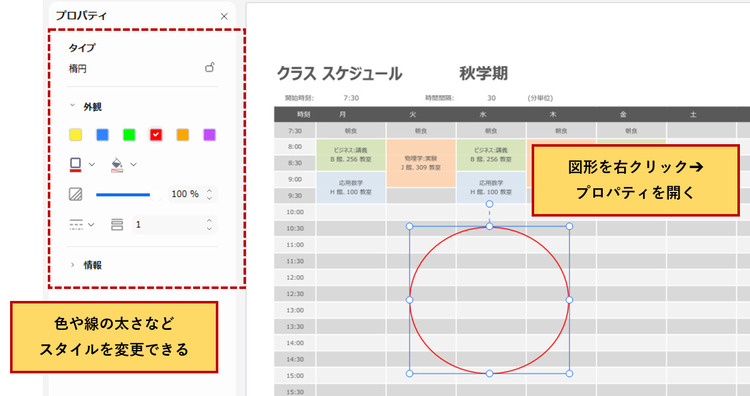Close the プロパティ panel

click(x=224, y=16)
